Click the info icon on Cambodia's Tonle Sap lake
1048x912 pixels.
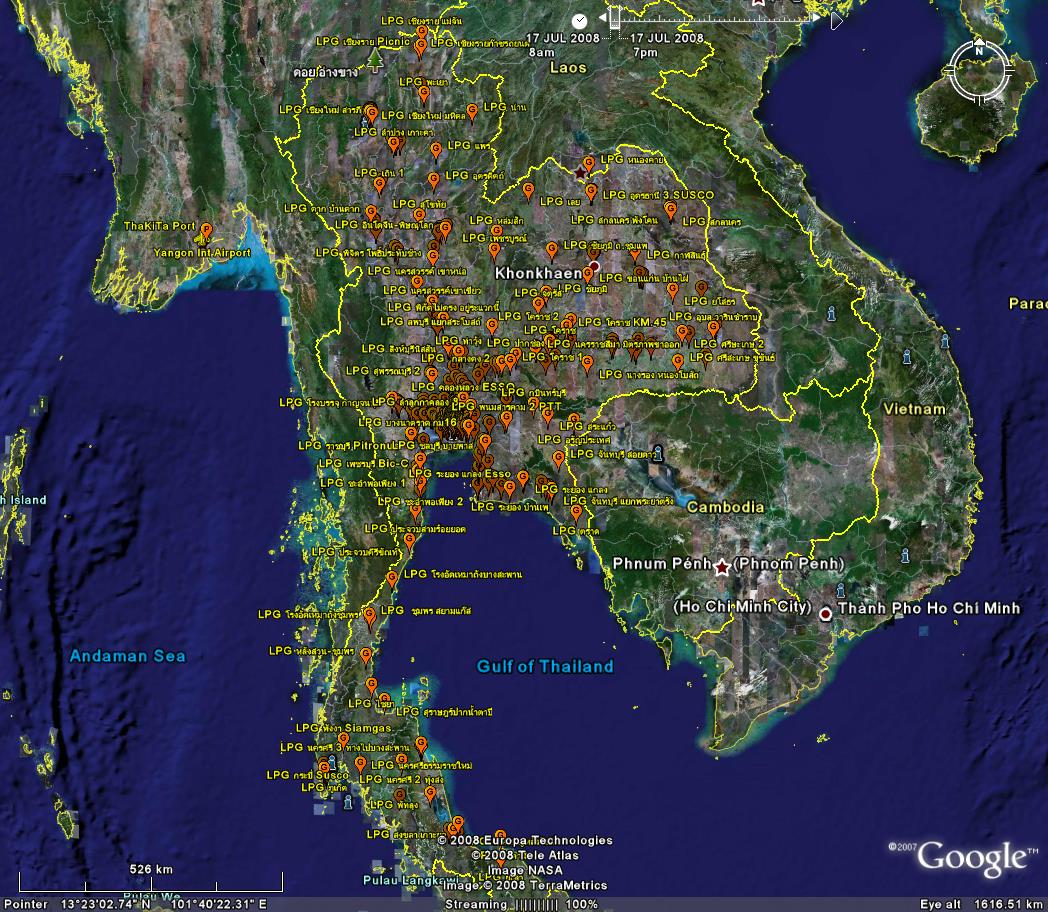(657, 452)
